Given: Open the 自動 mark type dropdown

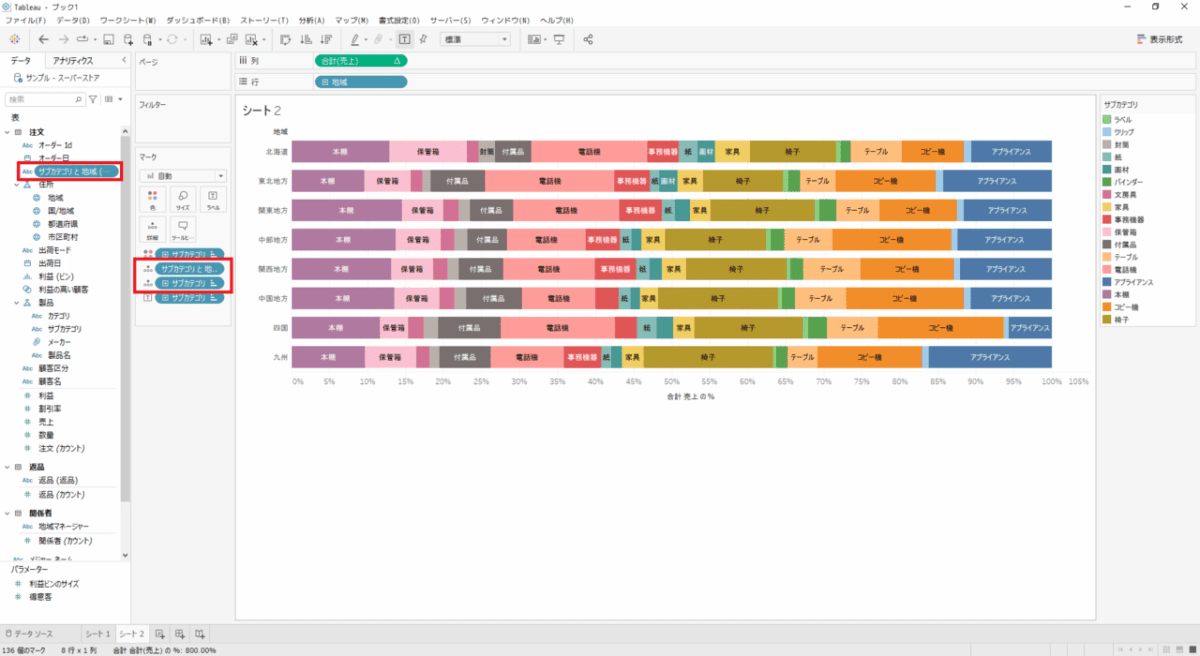Looking at the screenshot, I should point(182,175).
